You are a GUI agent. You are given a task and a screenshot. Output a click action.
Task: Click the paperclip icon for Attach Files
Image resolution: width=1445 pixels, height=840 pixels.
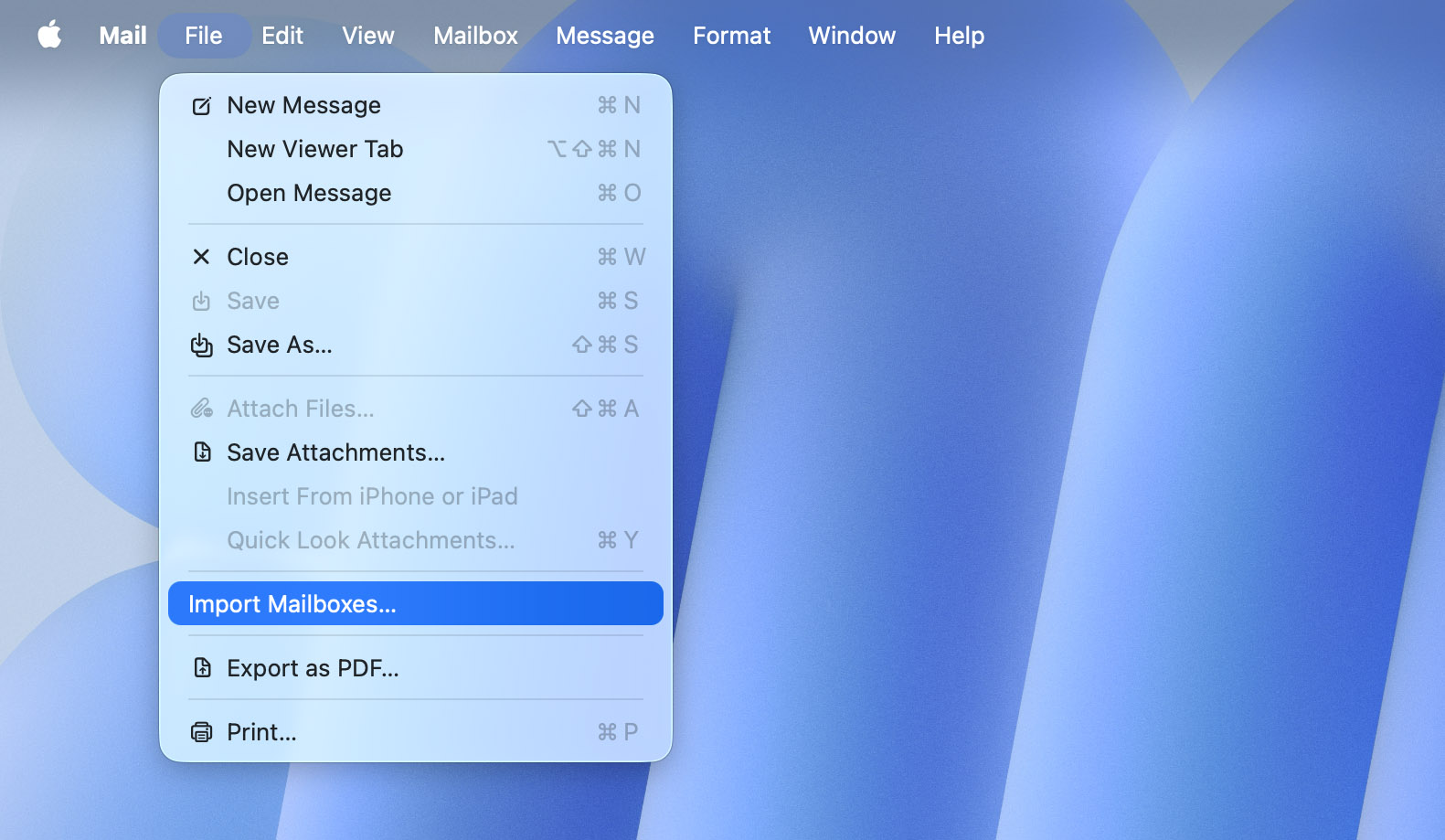[201, 409]
